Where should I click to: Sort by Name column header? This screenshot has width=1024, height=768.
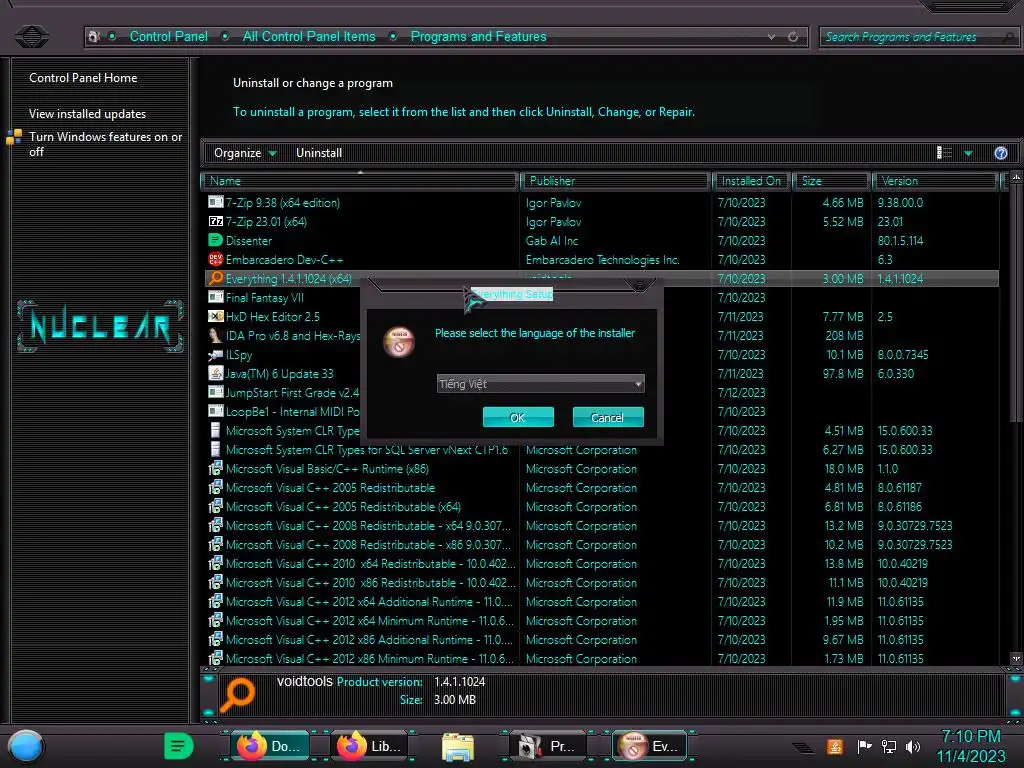pyautogui.click(x=360, y=181)
